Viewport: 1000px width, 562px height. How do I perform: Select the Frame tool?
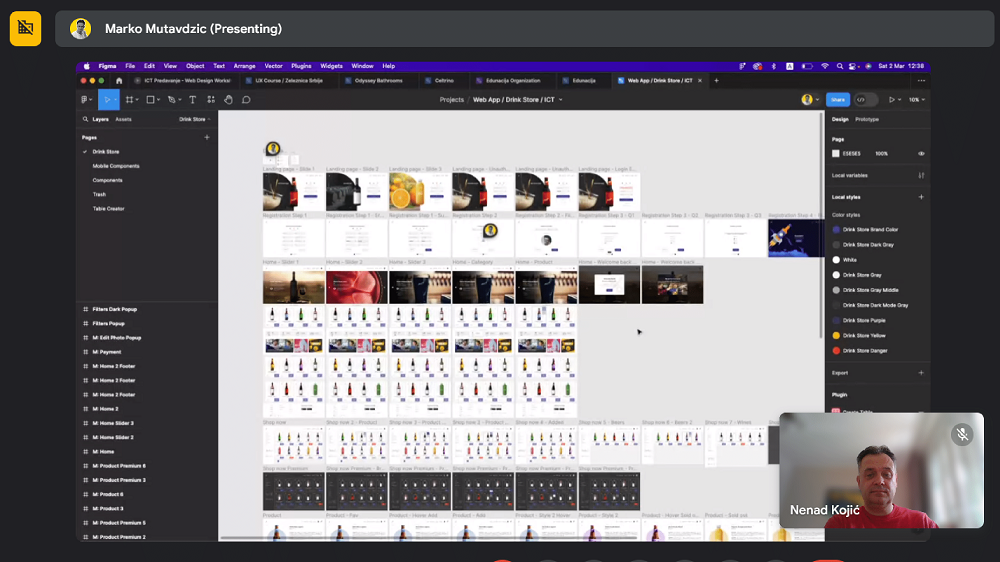click(x=131, y=99)
